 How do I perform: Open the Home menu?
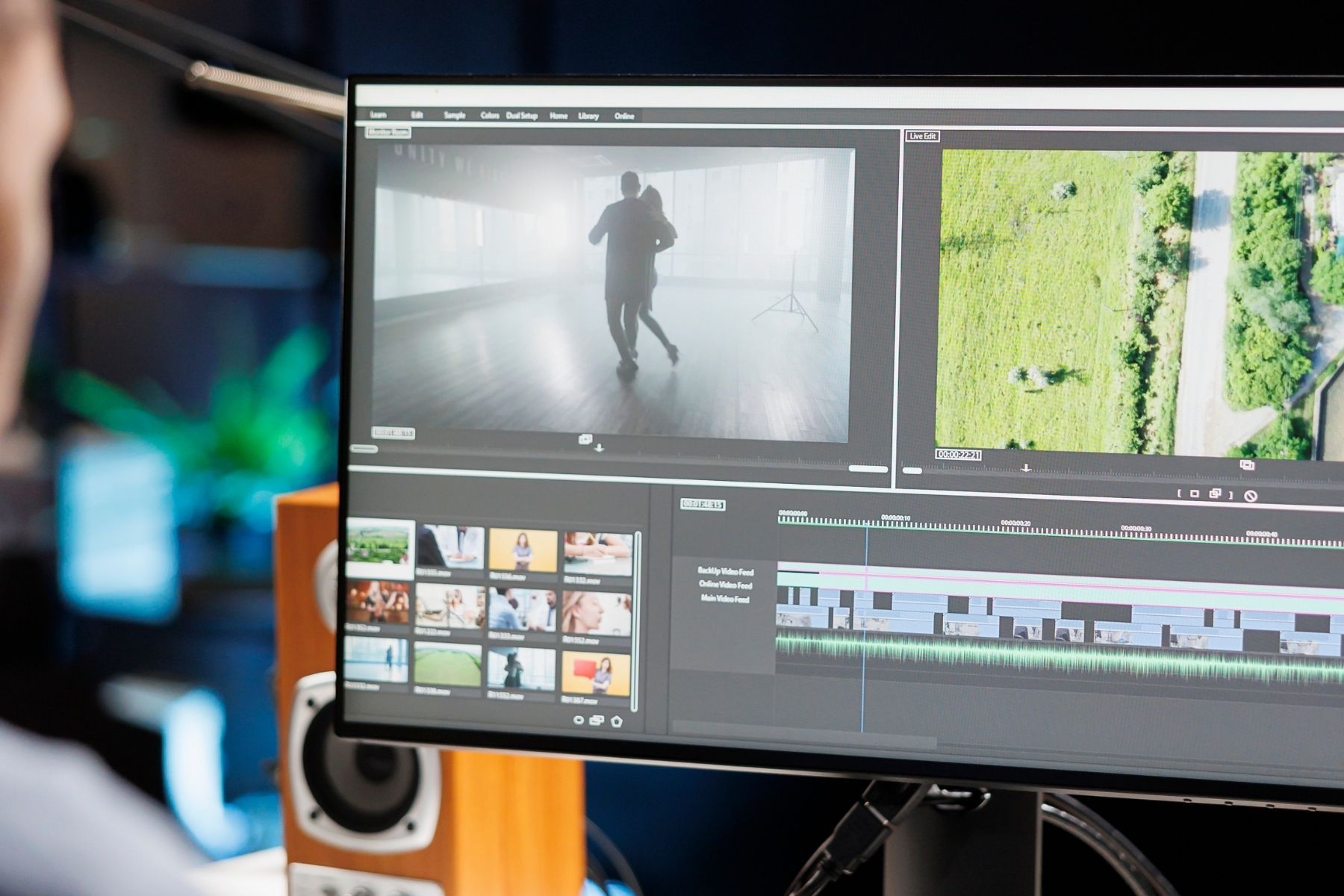point(559,116)
